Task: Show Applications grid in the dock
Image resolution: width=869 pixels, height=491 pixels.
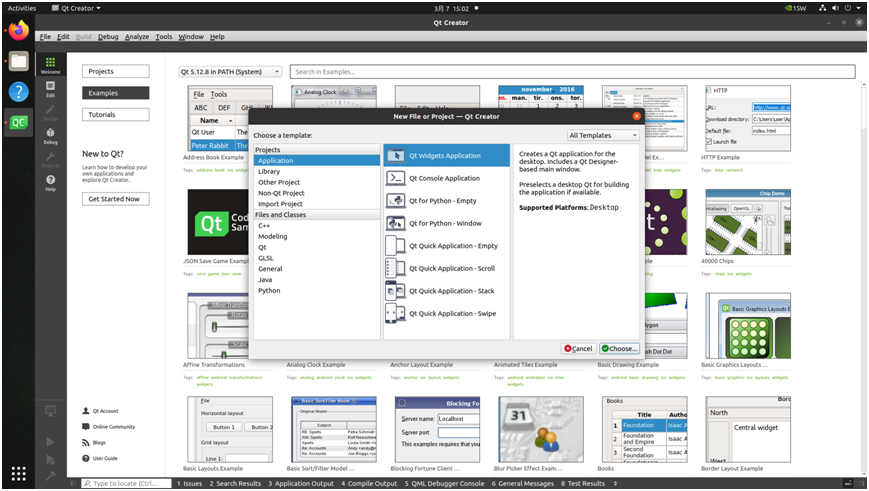Action: (18, 473)
